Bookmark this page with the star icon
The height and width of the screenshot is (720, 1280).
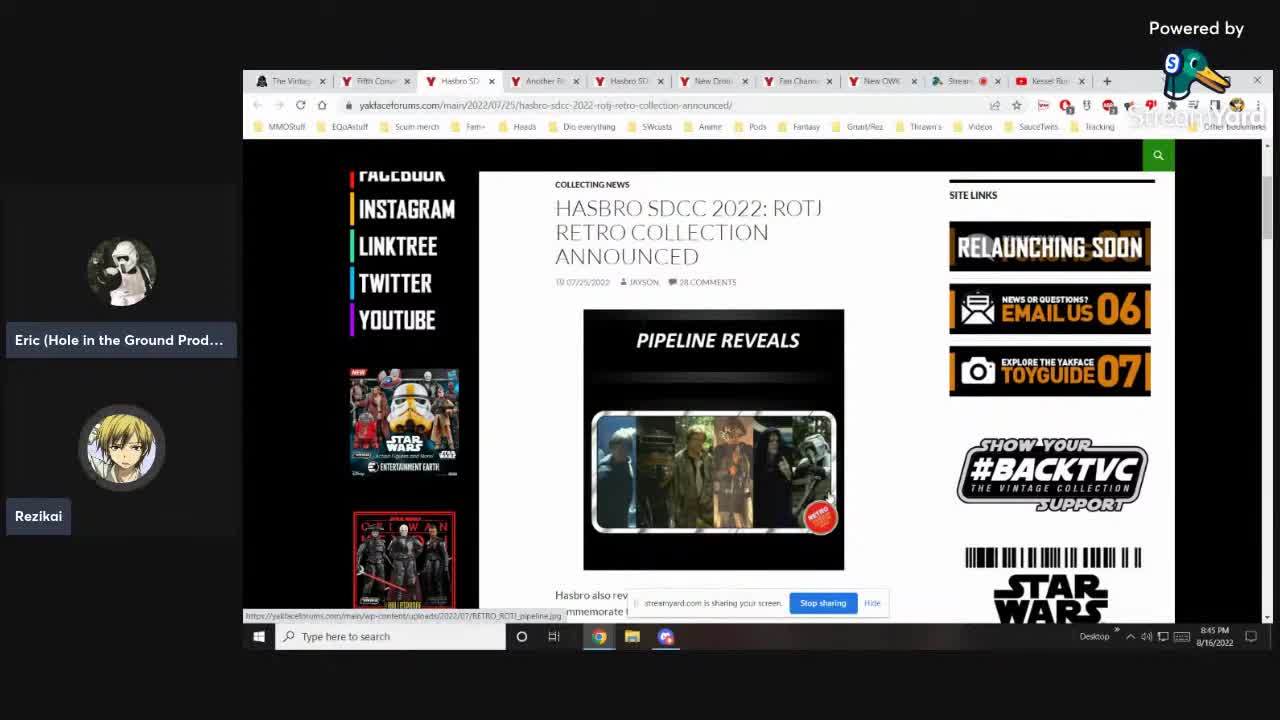1017,105
